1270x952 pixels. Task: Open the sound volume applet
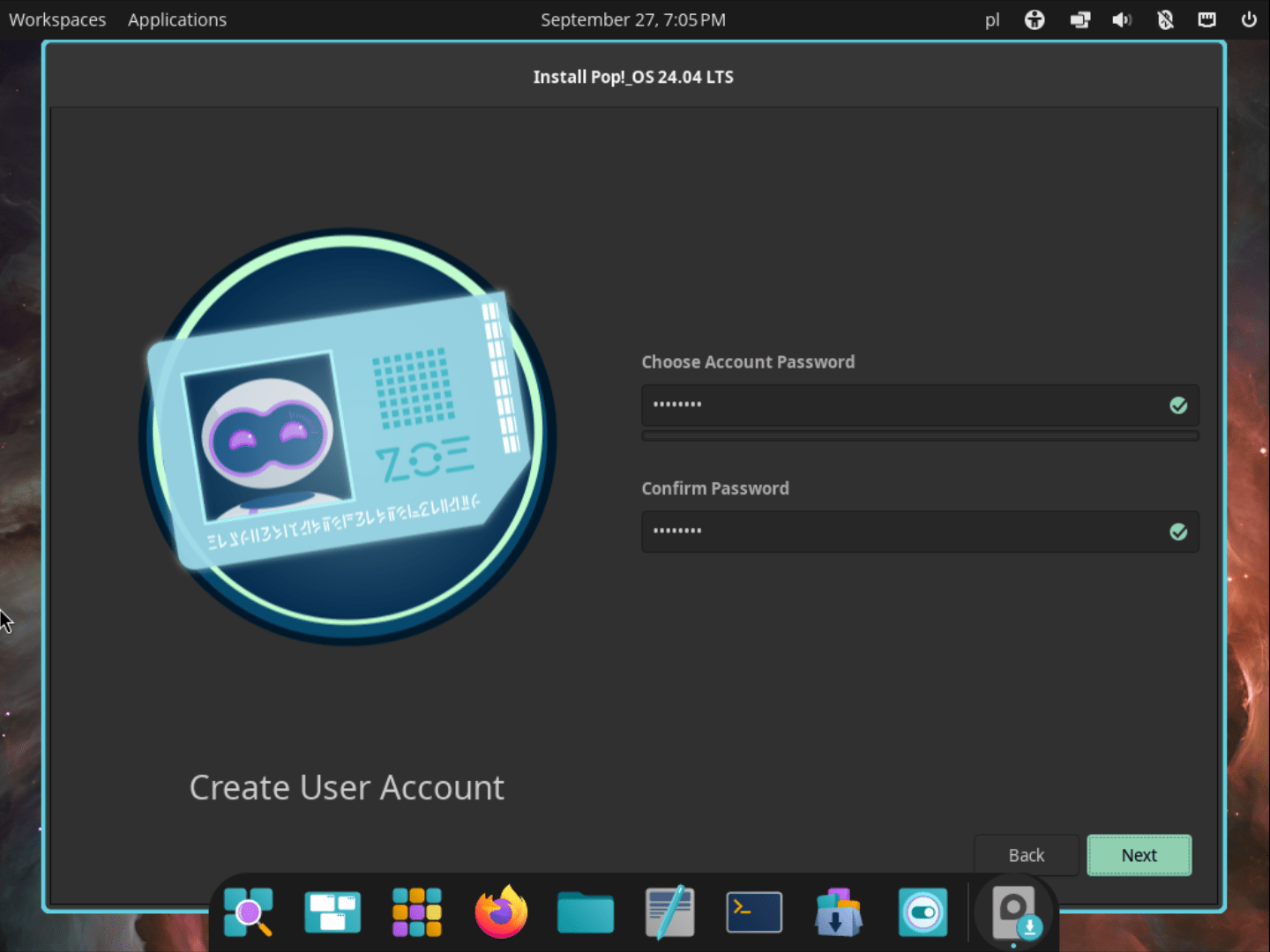point(1122,19)
